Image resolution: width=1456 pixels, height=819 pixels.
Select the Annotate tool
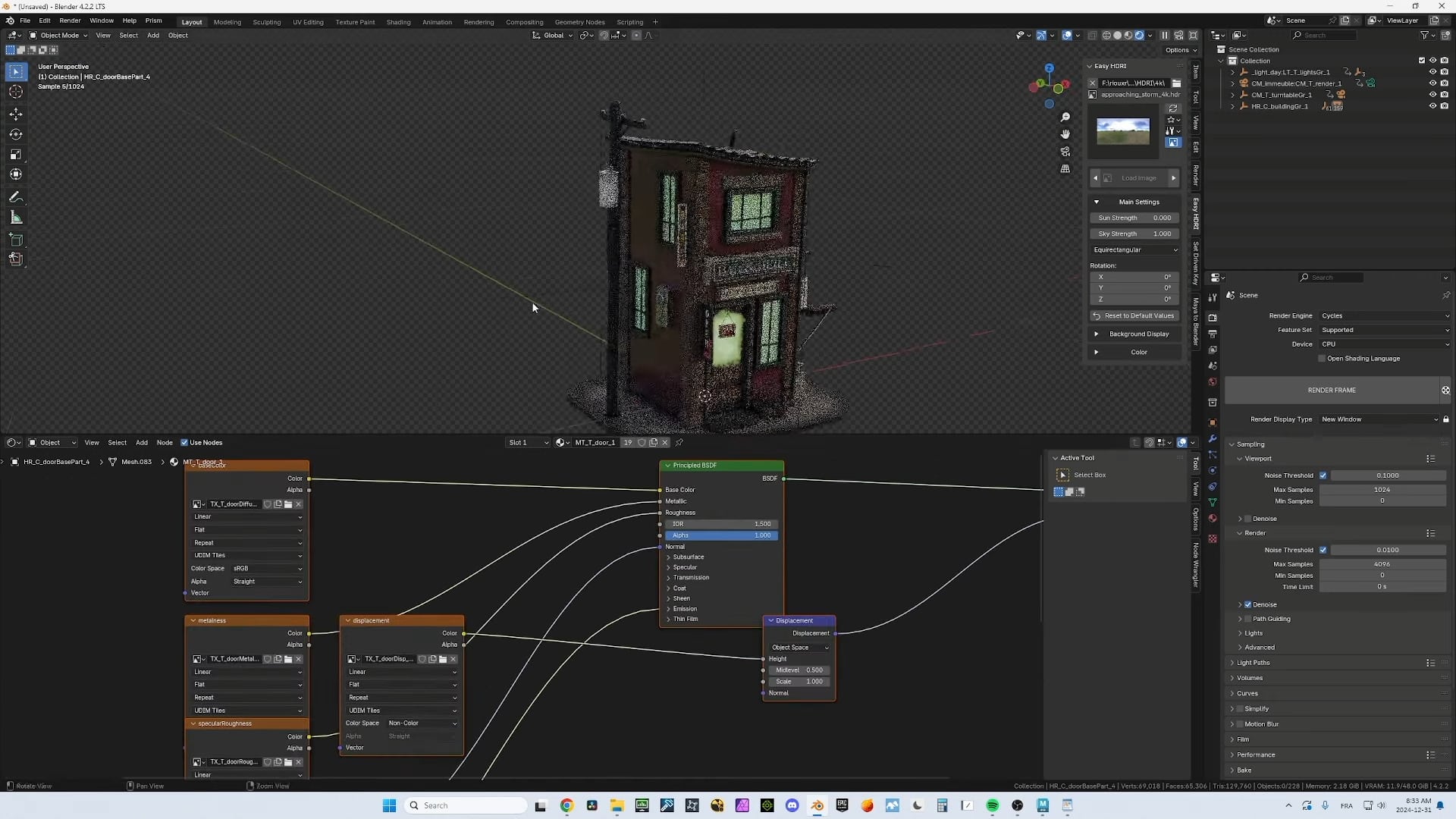15,196
